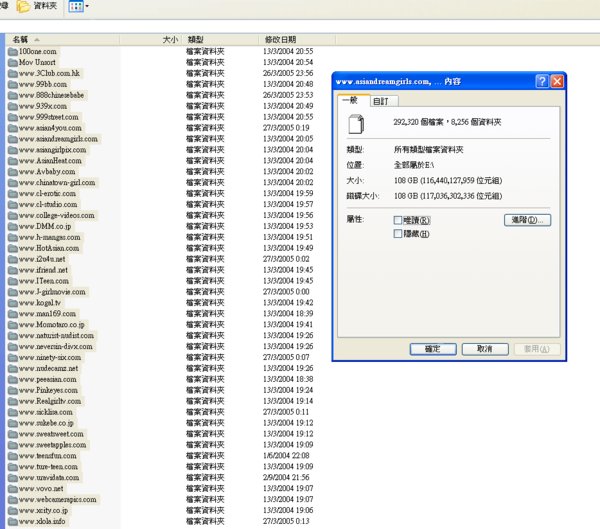Select the www.Pinkeyes.com folder icon

click(x=13, y=390)
